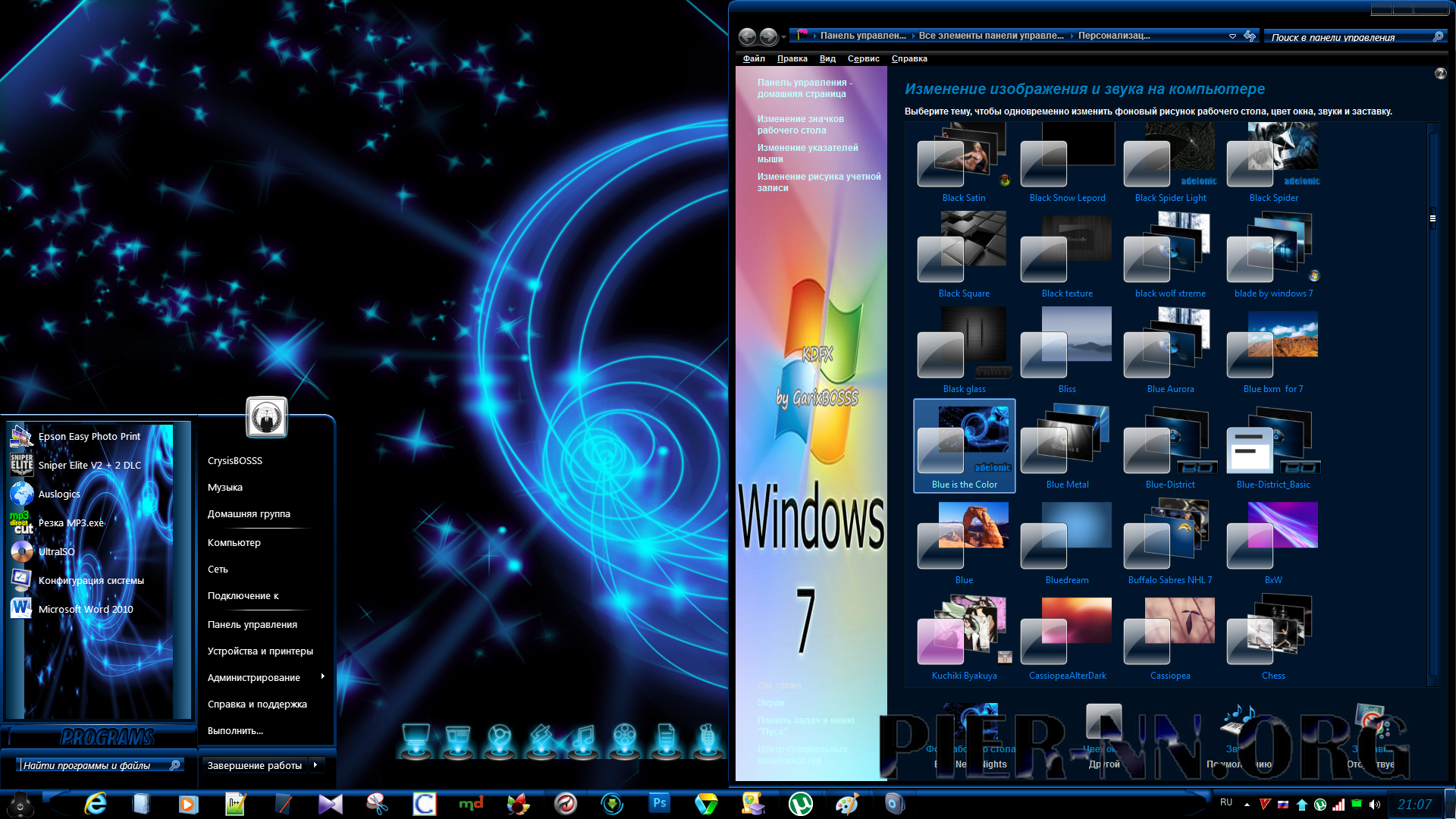Screen dimensions: 1456x819
Task: Click the help icon in Personalization window
Action: click(1440, 74)
